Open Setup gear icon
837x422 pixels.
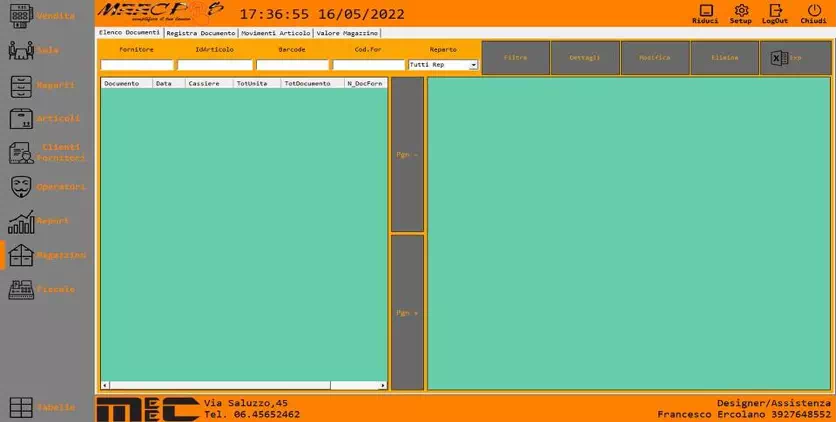click(x=741, y=10)
